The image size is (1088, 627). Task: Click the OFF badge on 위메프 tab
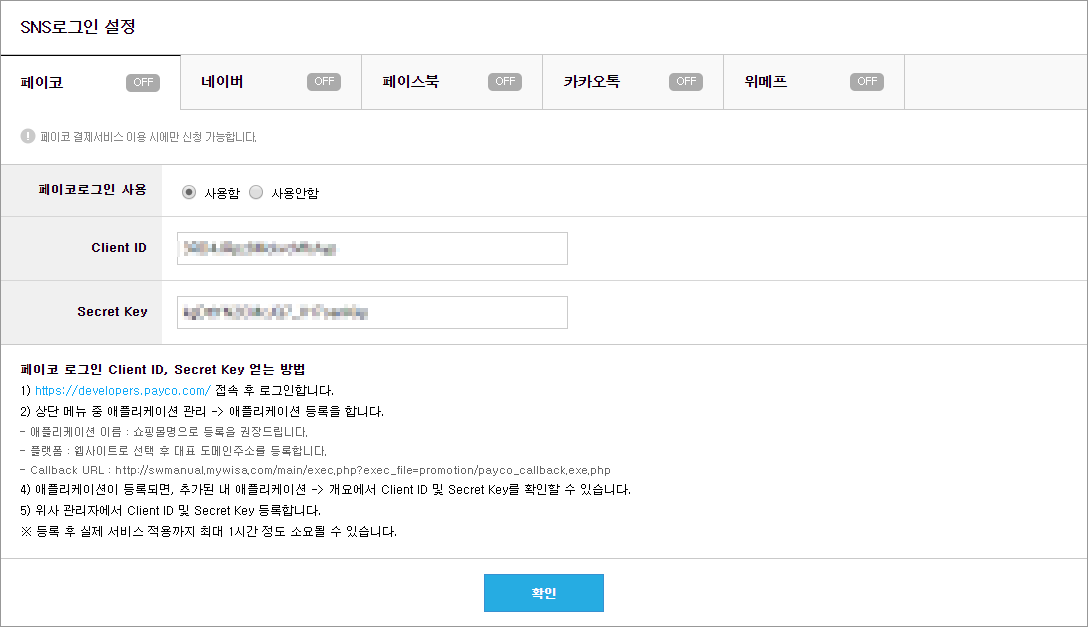coord(867,82)
